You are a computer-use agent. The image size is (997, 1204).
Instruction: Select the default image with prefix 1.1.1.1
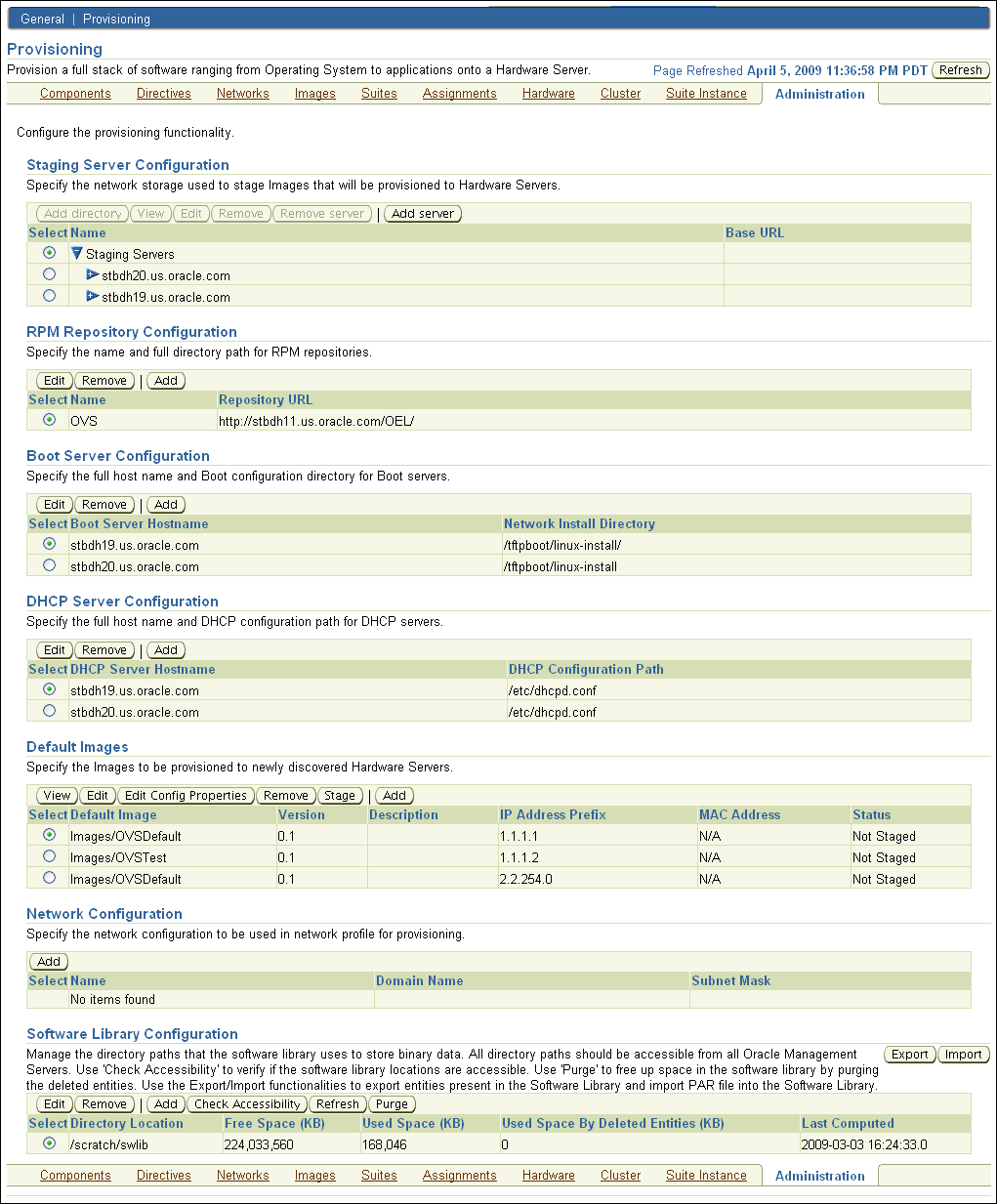[x=49, y=835]
